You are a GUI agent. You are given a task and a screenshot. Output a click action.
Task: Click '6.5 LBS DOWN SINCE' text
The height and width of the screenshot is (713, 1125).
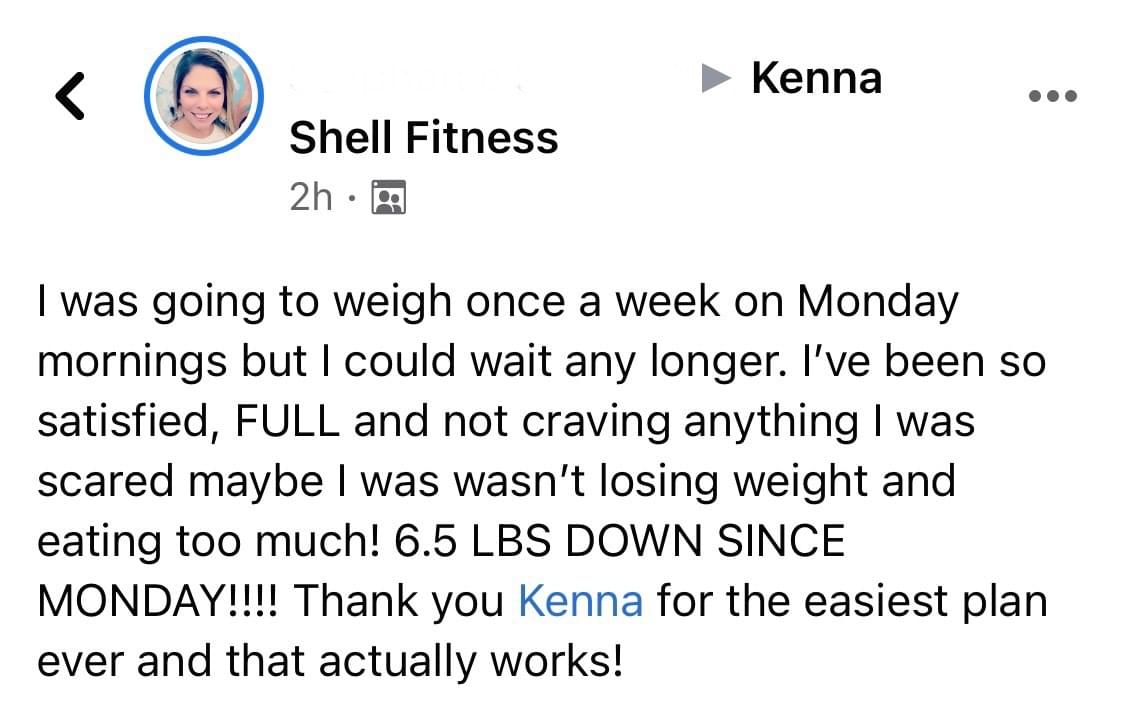coord(620,541)
